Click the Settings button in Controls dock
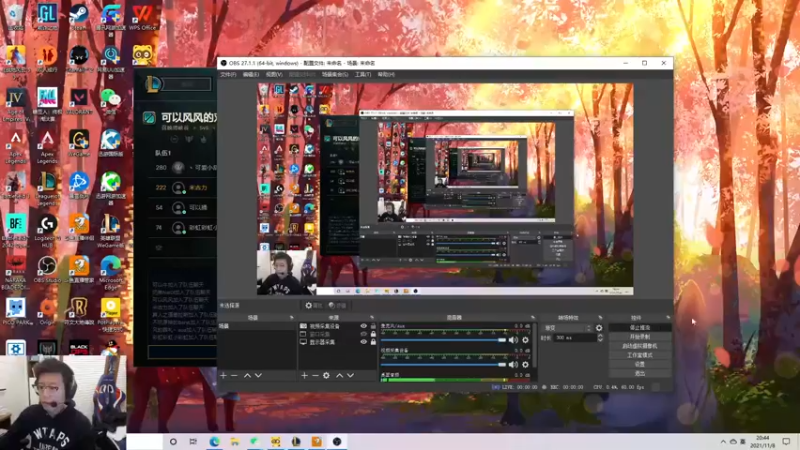This screenshot has width=800, height=450. pyautogui.click(x=640, y=364)
